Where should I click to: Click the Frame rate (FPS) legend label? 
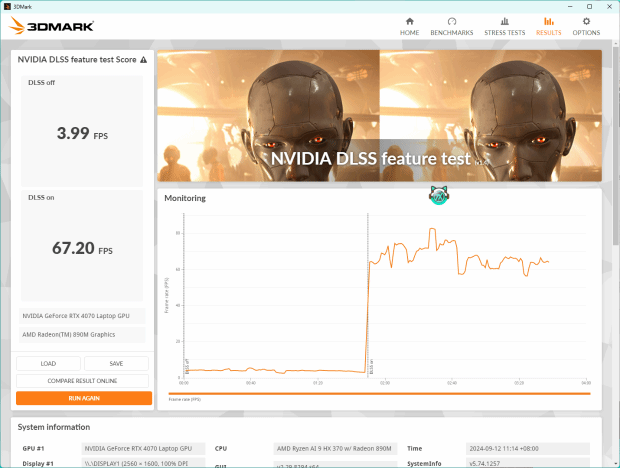[x=185, y=400]
